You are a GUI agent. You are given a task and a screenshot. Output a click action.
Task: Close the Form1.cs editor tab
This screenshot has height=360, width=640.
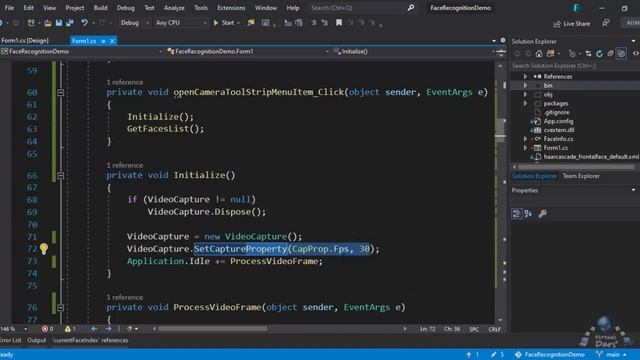(112, 41)
